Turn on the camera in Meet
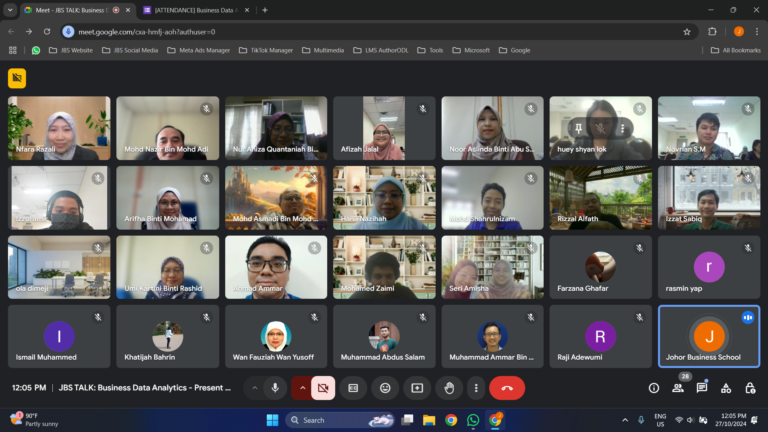Image resolution: width=768 pixels, height=432 pixels. 323,387
